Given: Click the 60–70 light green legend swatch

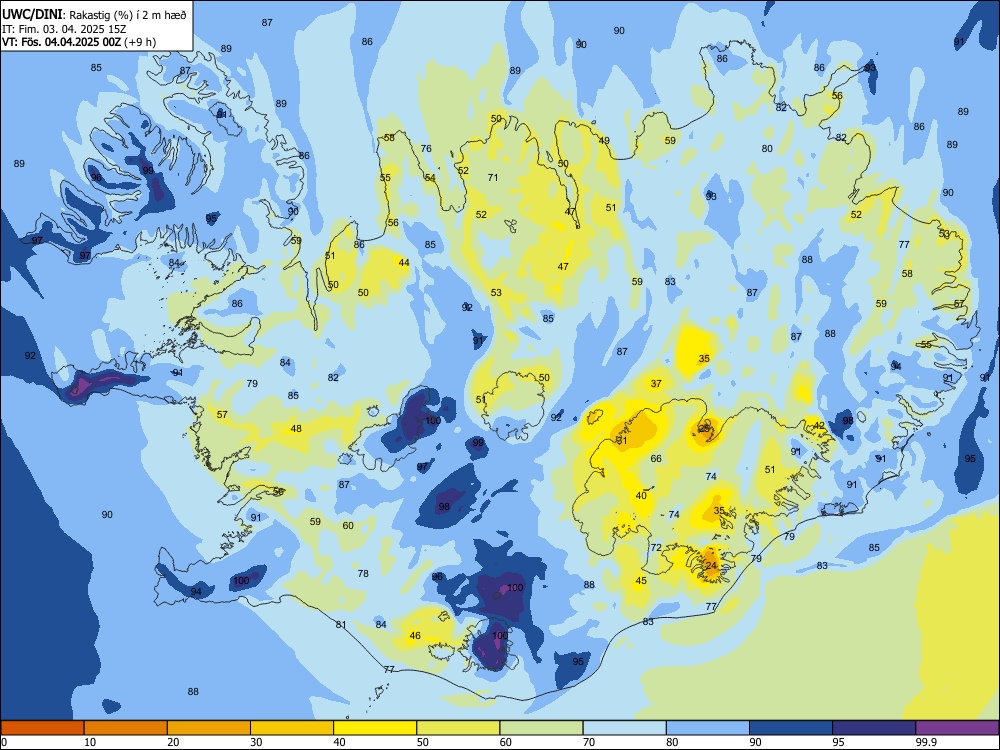Looking at the screenshot, I should (x=541, y=728).
